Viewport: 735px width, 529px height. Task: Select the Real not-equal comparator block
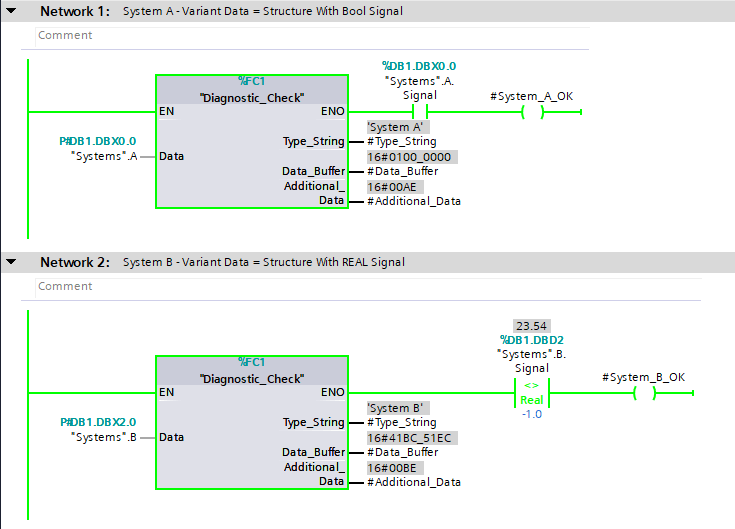click(x=529, y=392)
